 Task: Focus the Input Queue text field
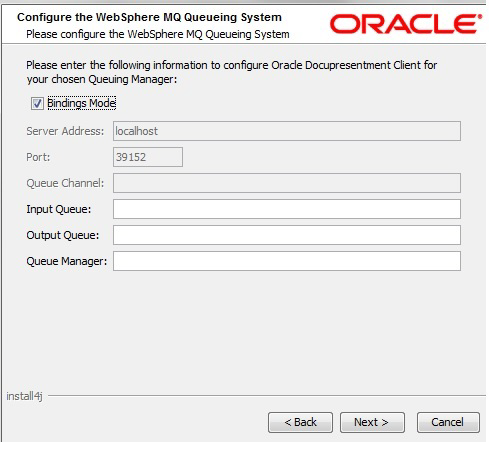(287, 209)
